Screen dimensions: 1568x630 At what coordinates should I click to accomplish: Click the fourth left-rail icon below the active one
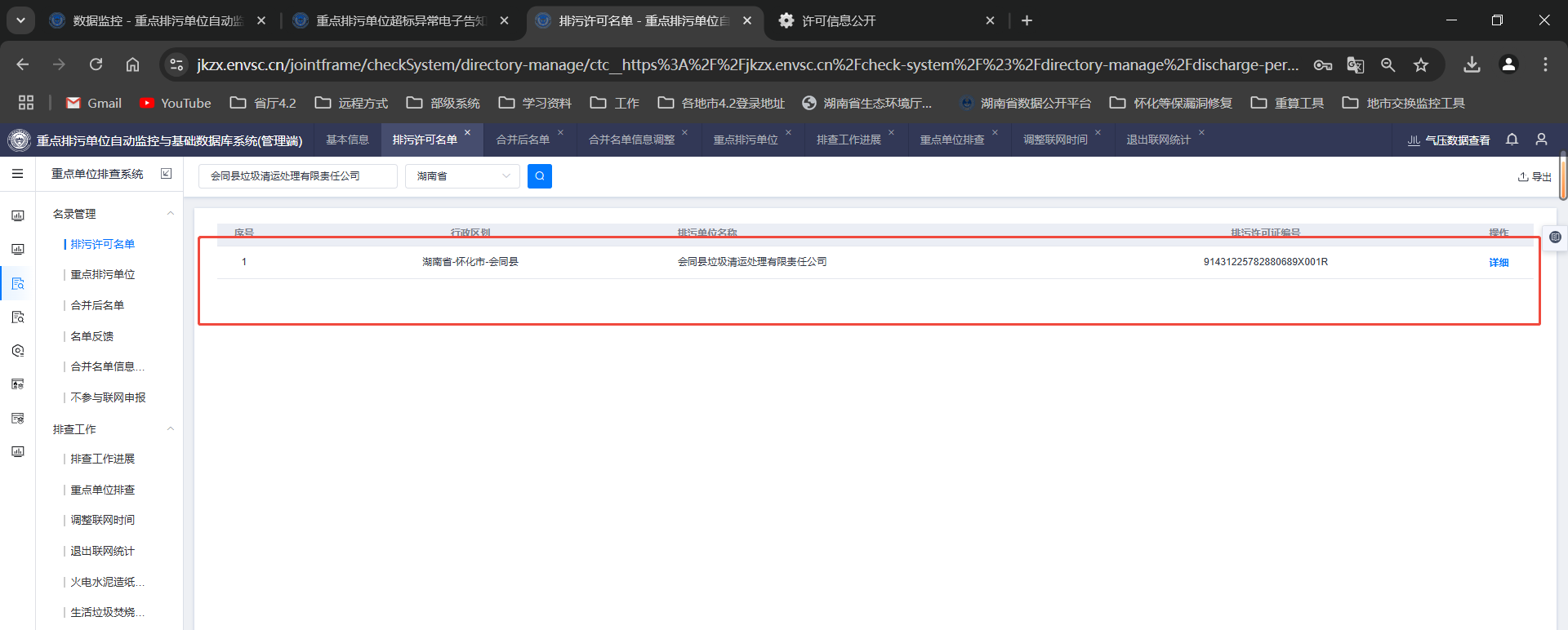[x=18, y=317]
